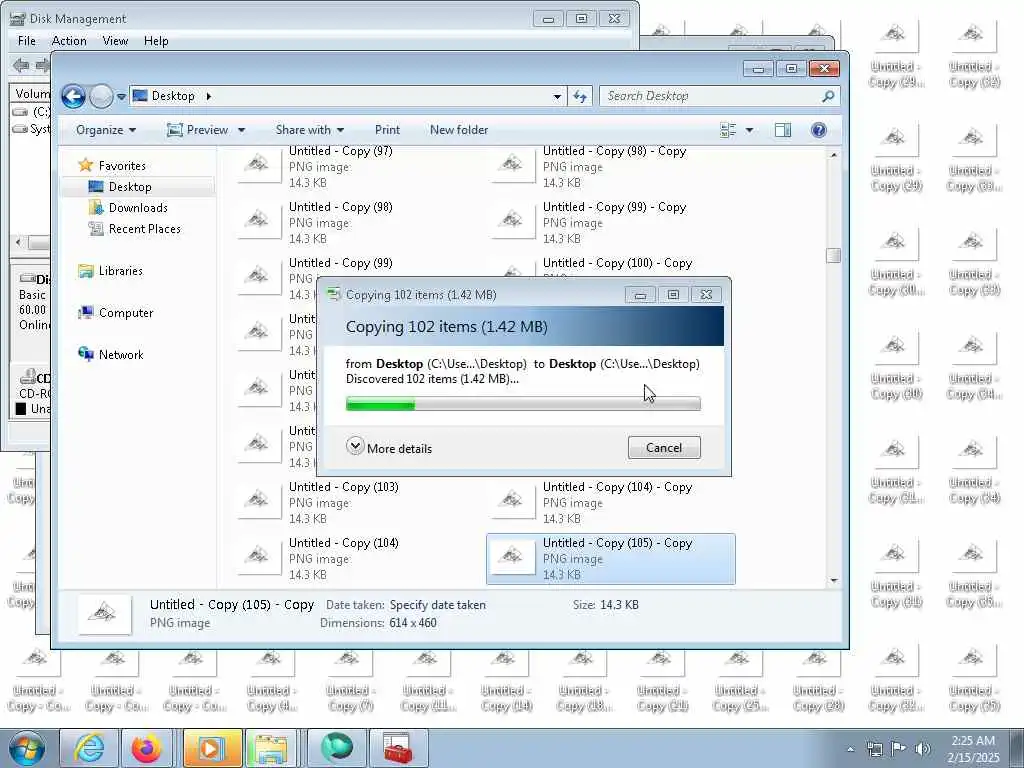Create a New folder
The width and height of the screenshot is (1024, 768).
pos(458,130)
